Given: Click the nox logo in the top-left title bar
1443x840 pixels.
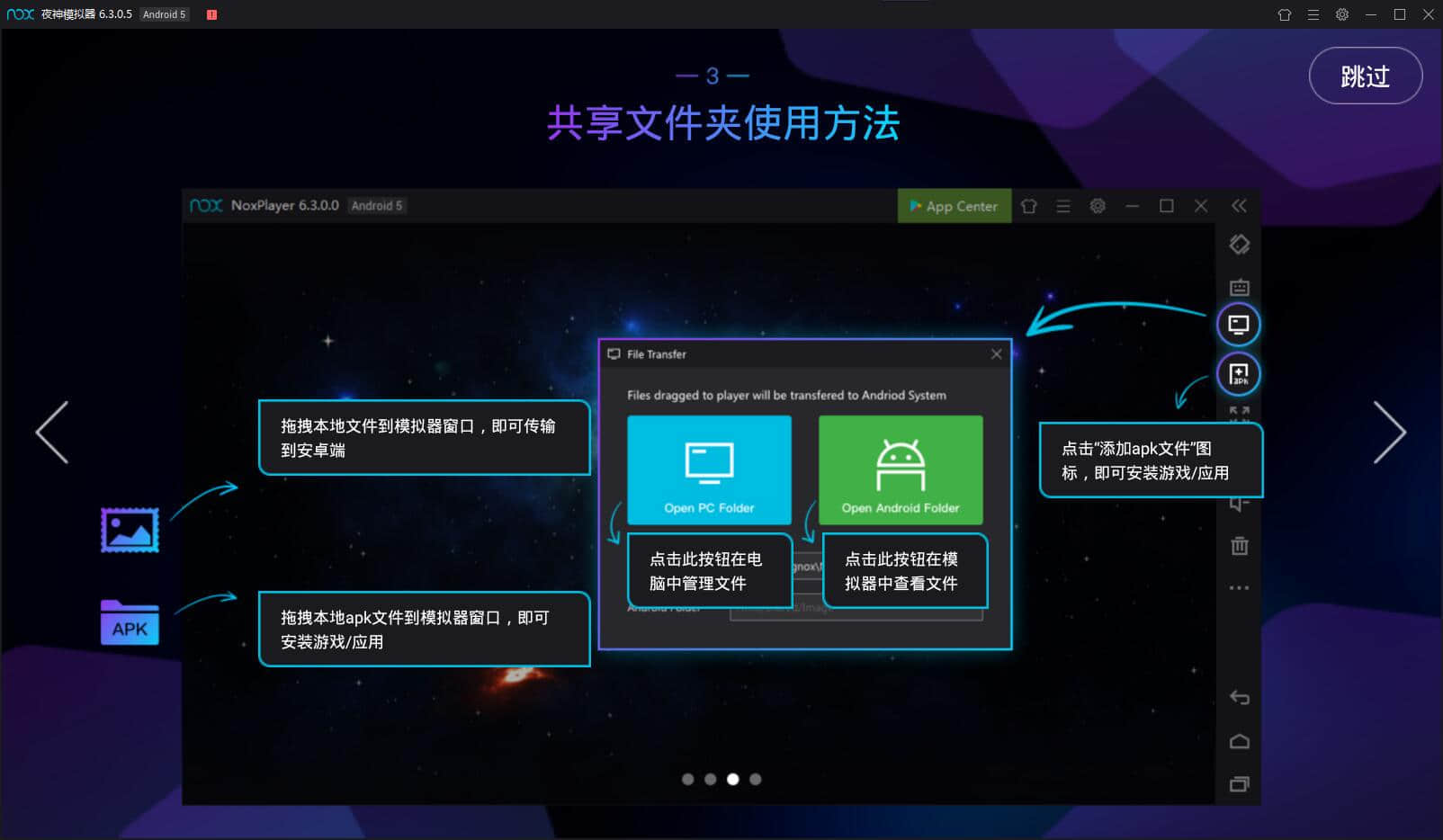Looking at the screenshot, I should [x=20, y=14].
